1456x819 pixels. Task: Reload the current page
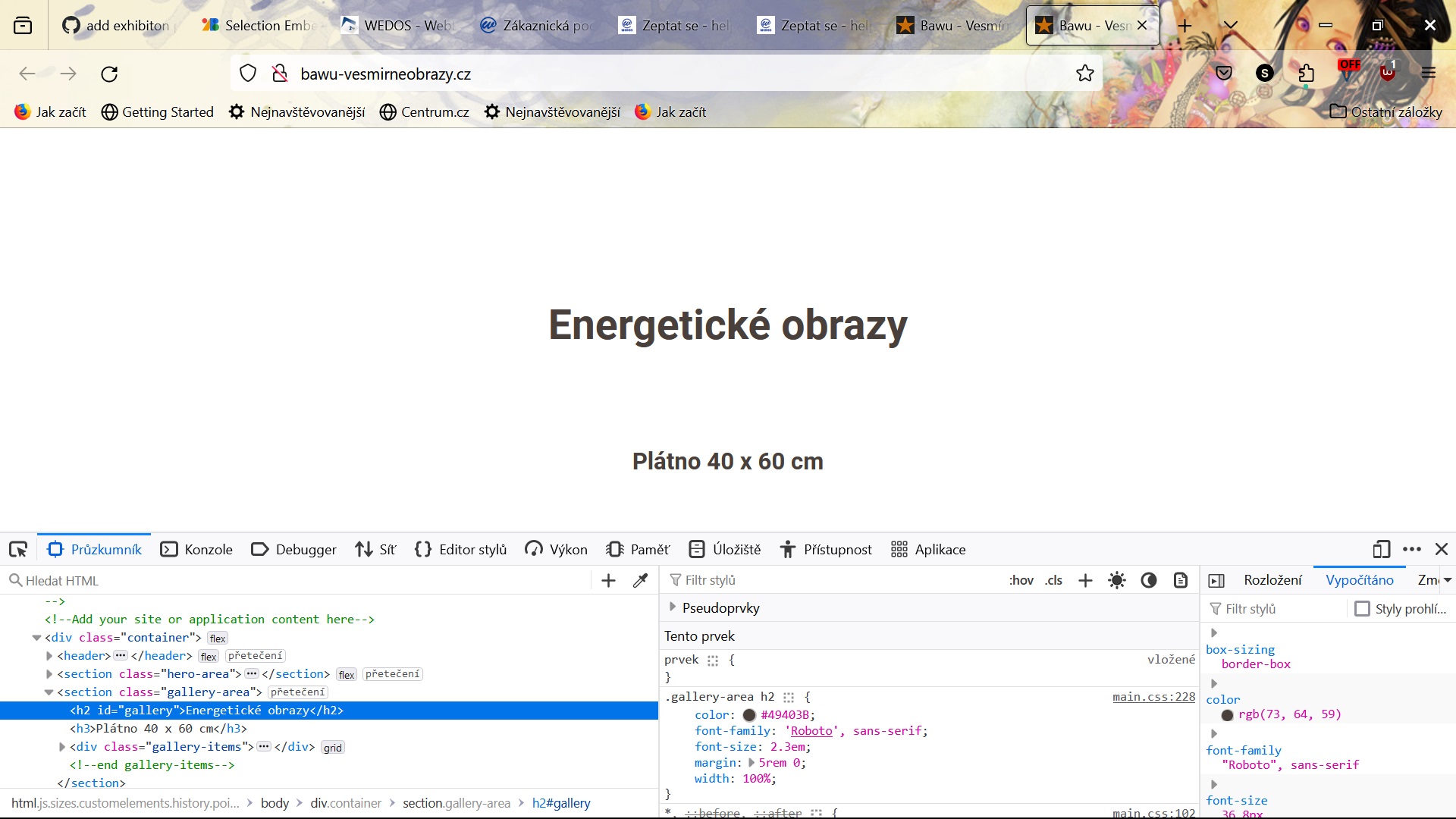(x=109, y=74)
